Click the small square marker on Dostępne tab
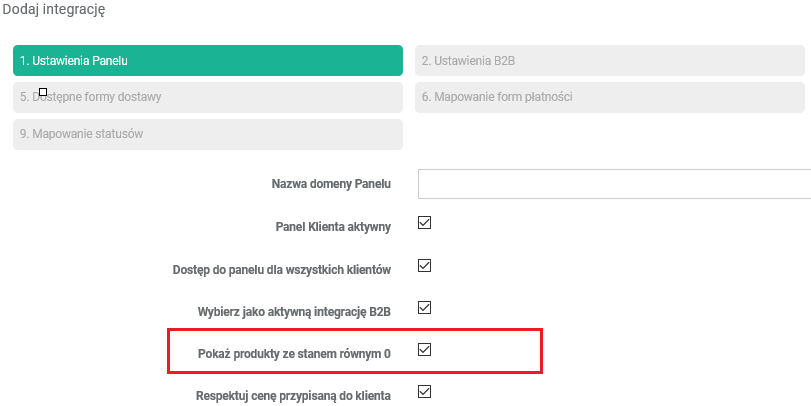Viewport: 811px width, 406px height. [x=43, y=91]
